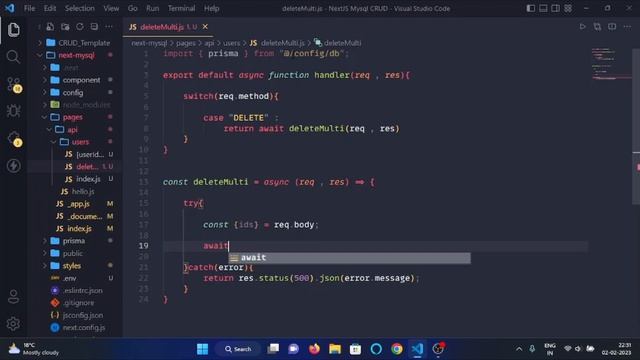Click the Refresh Explorer icon
This screenshot has width=640, height=360.
[80, 27]
